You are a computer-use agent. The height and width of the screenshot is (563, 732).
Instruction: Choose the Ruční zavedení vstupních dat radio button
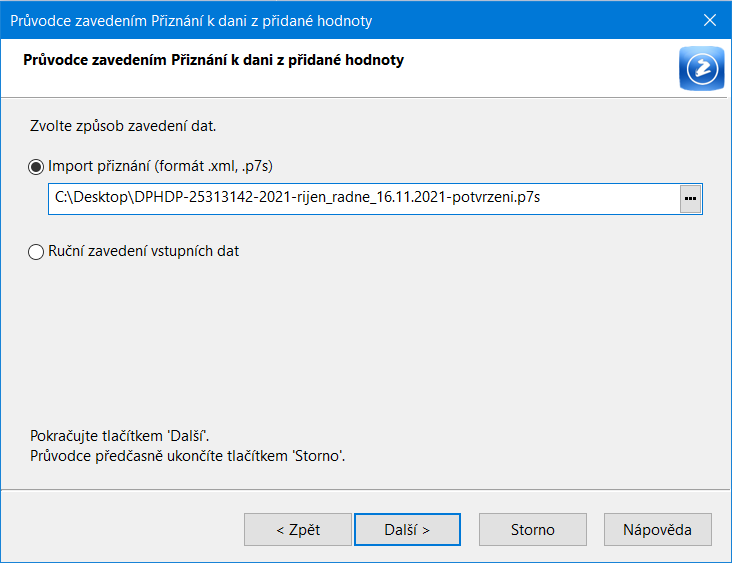[x=36, y=252]
